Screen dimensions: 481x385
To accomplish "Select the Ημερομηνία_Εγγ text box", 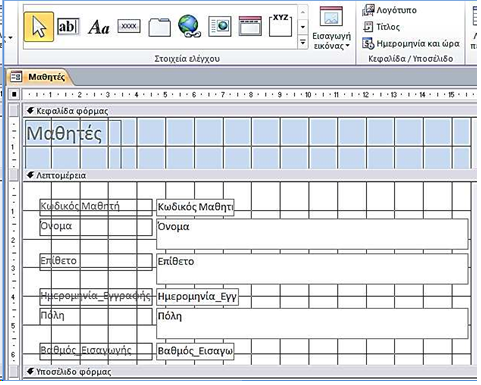I will point(197,297).
